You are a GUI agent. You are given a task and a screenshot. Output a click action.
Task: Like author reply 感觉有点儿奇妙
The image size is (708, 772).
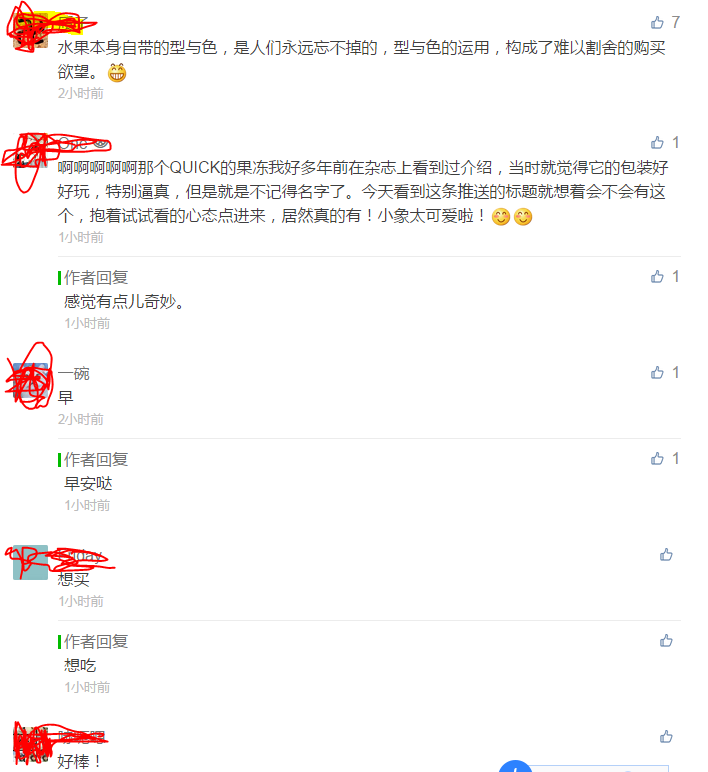[657, 277]
